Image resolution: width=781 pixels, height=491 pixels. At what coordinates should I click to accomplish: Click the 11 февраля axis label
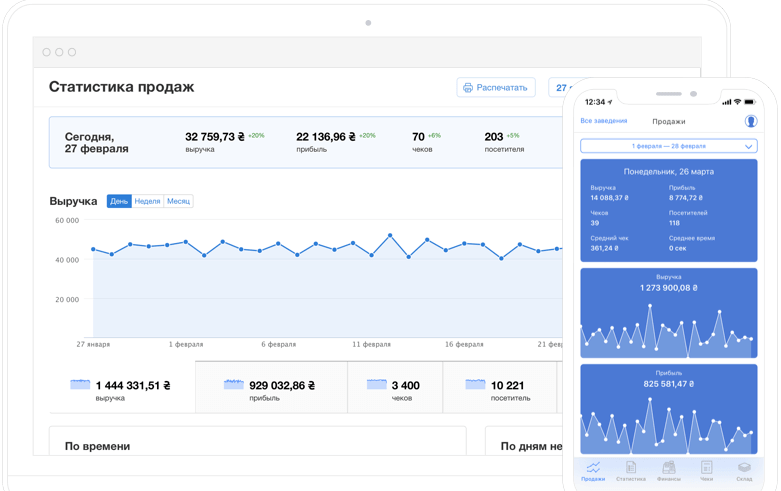[372, 344]
